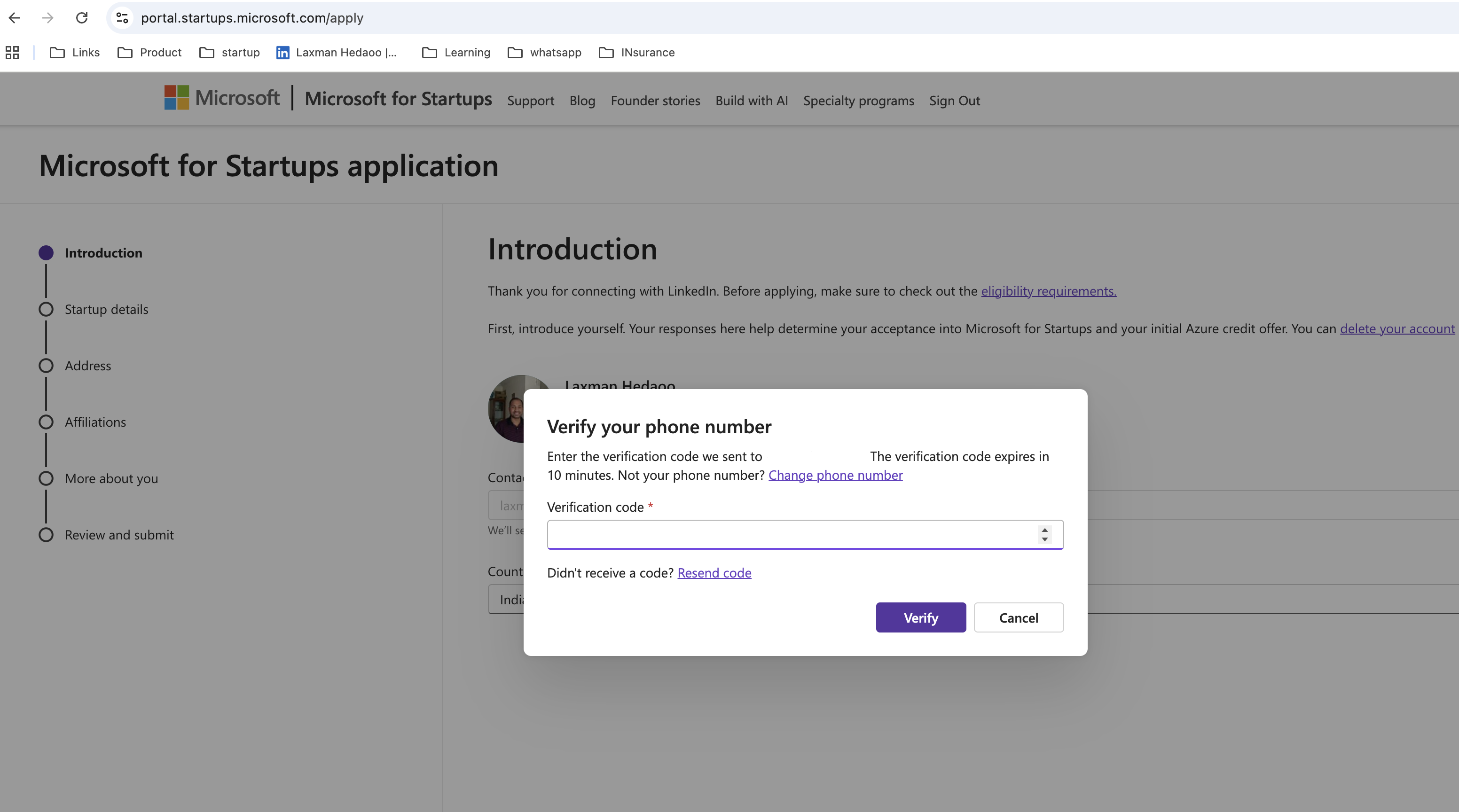Open the whatsapp bookmarks folder

click(544, 53)
